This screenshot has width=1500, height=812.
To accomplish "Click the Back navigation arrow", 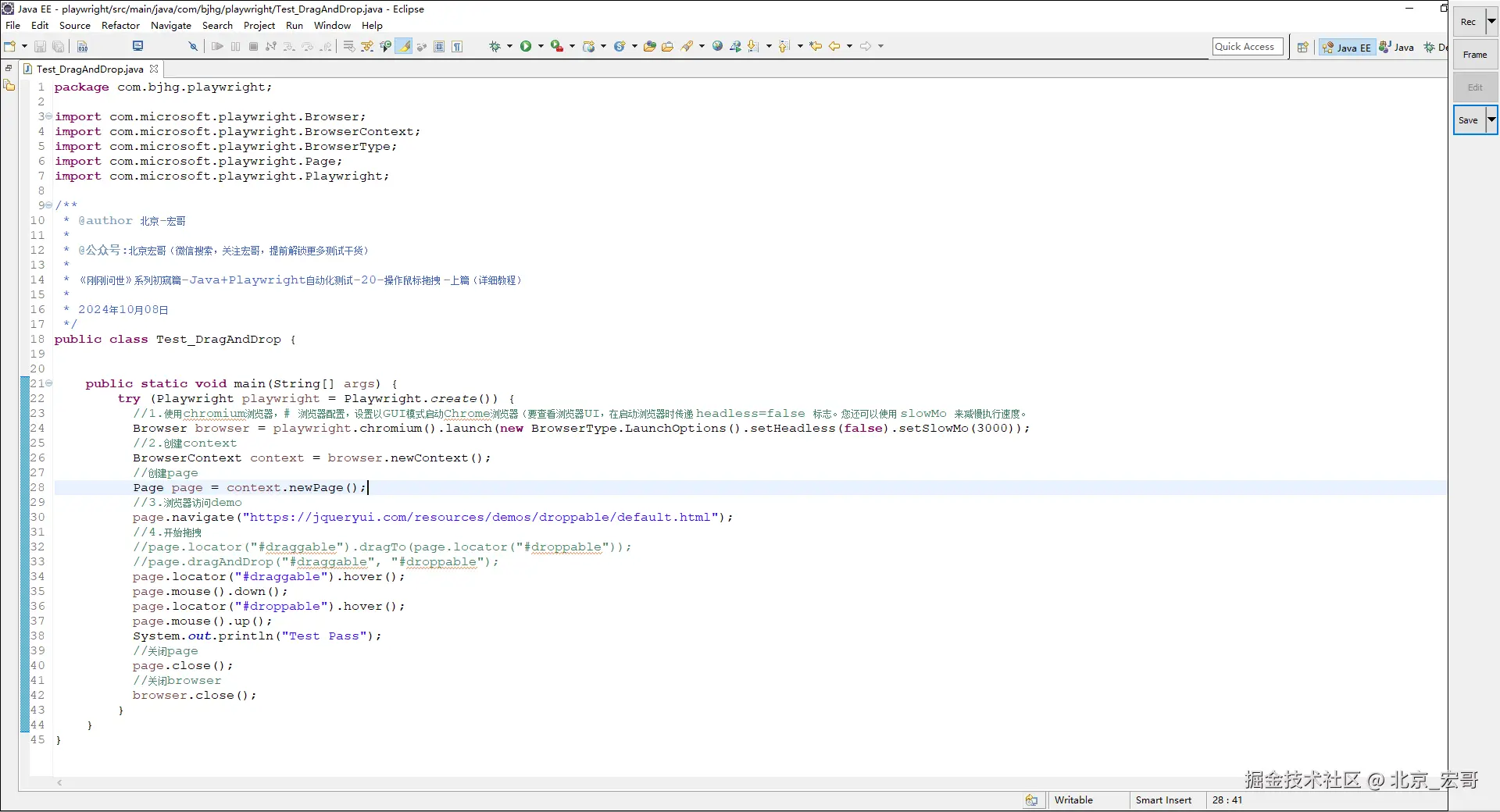I will [x=834, y=47].
